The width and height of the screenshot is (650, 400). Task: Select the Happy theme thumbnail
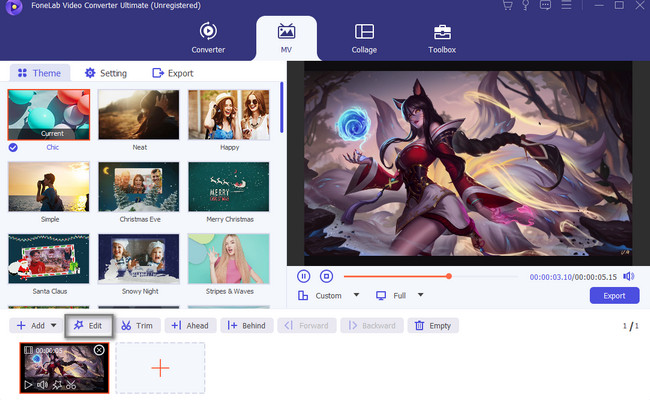[229, 115]
